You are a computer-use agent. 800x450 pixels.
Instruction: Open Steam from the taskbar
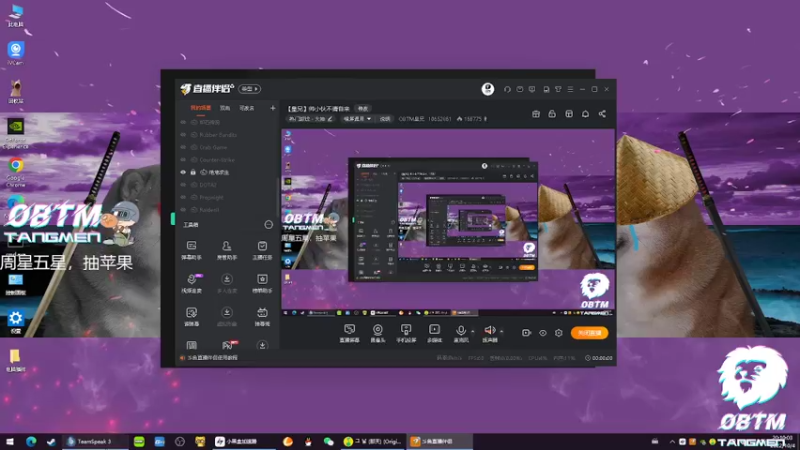(x=51, y=442)
